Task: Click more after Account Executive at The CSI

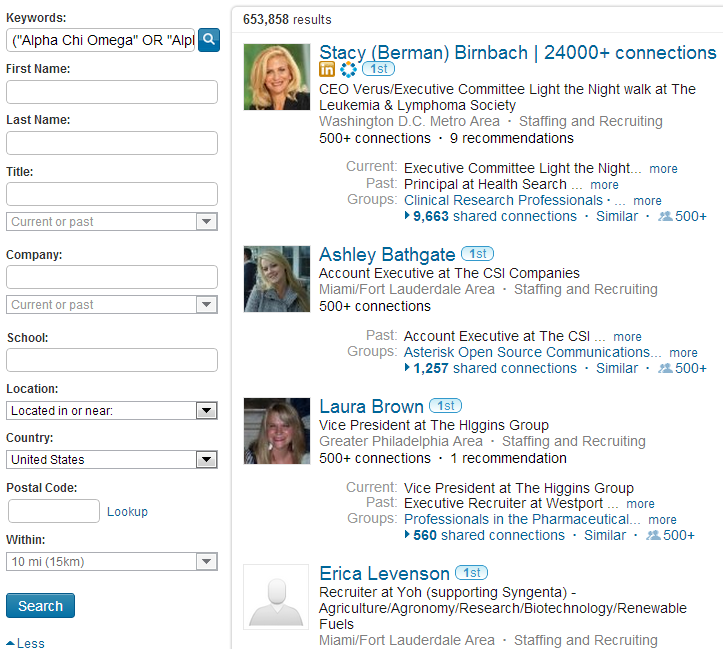Action: (x=627, y=337)
